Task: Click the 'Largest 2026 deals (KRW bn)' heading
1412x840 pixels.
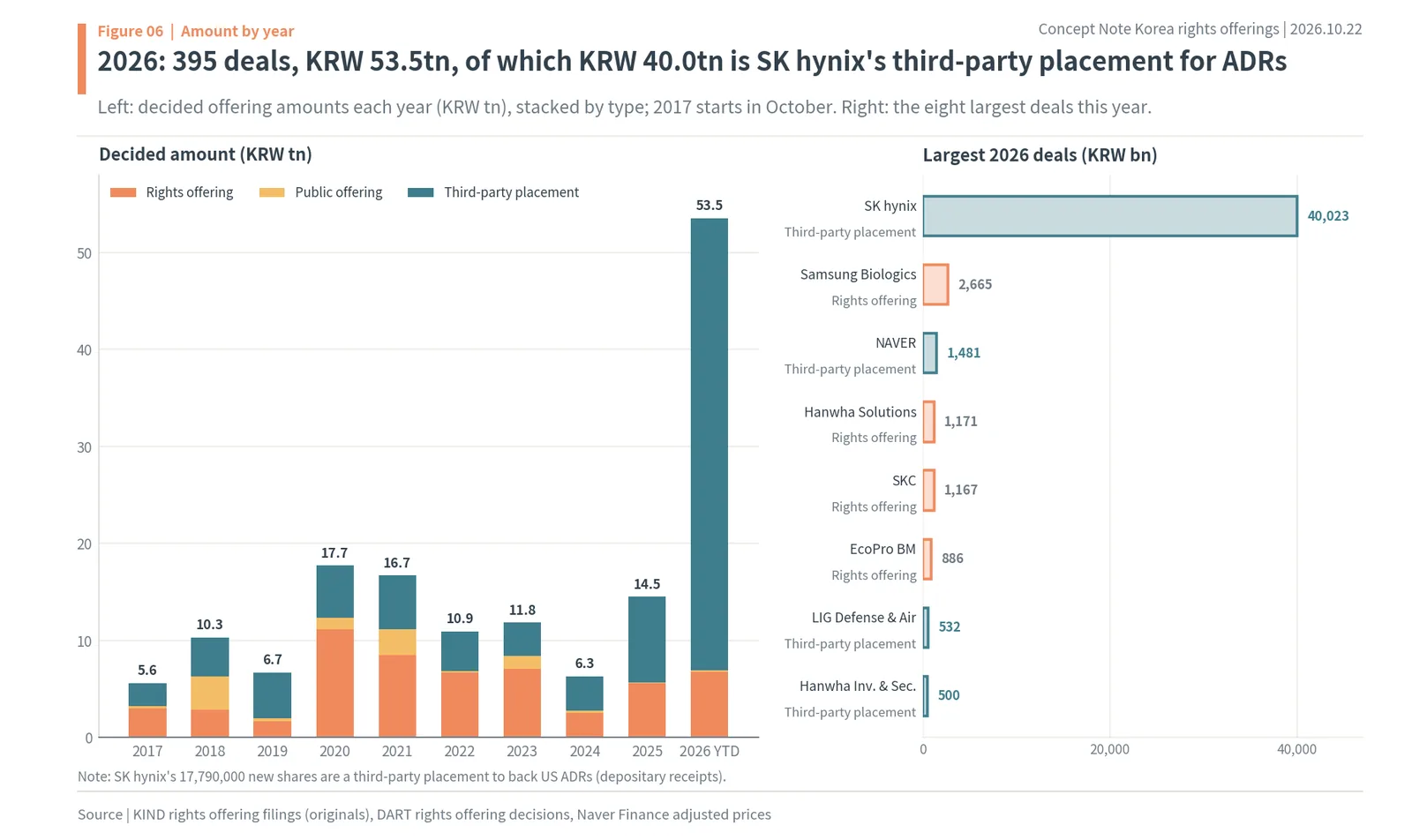Action: click(x=1040, y=155)
